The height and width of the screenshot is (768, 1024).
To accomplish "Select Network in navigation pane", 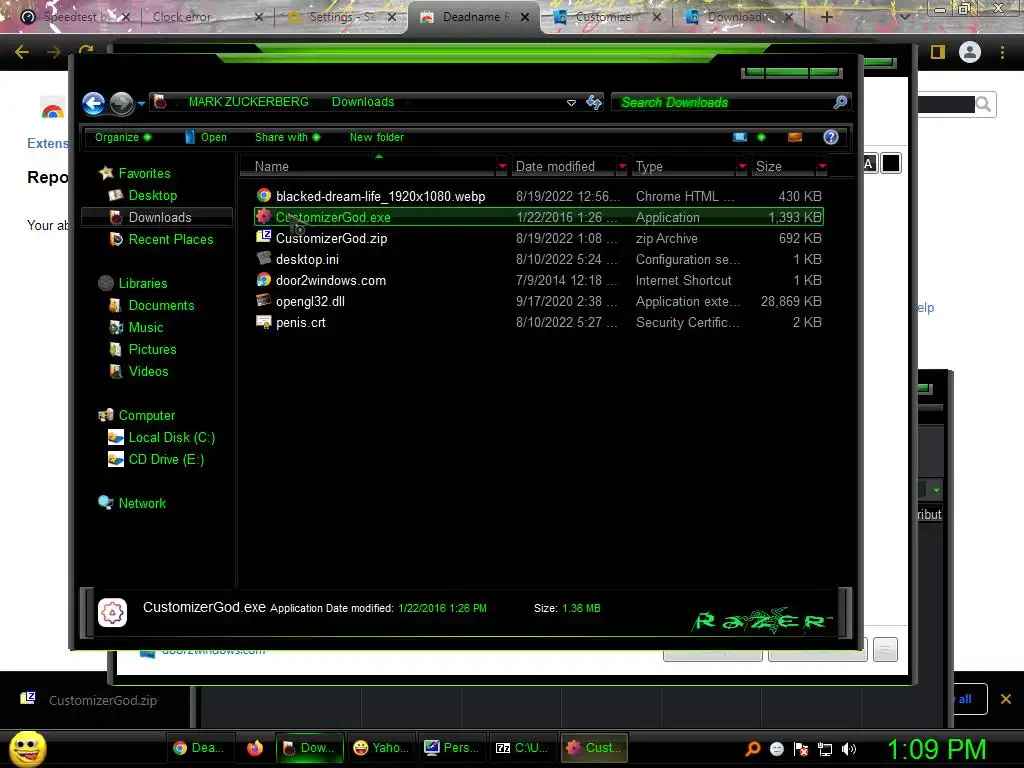I will tap(142, 504).
